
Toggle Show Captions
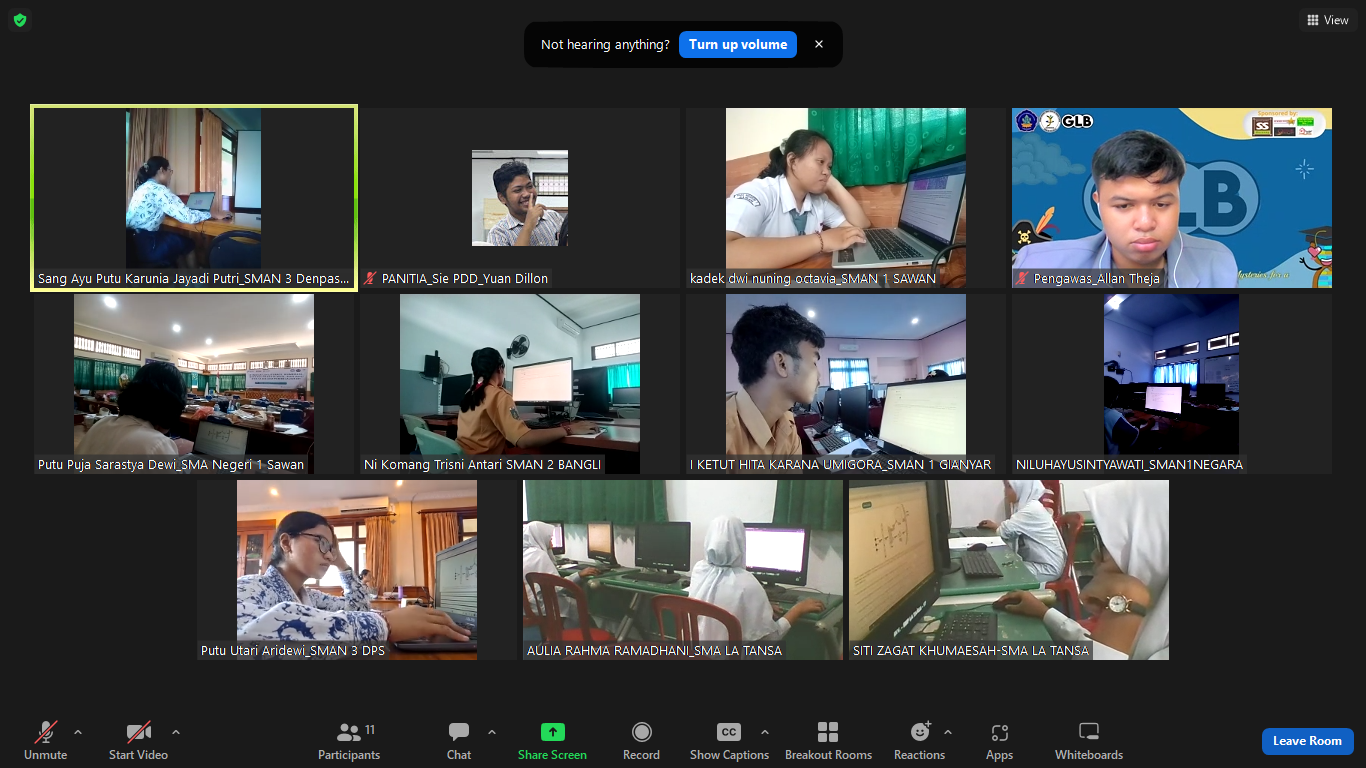tap(729, 733)
